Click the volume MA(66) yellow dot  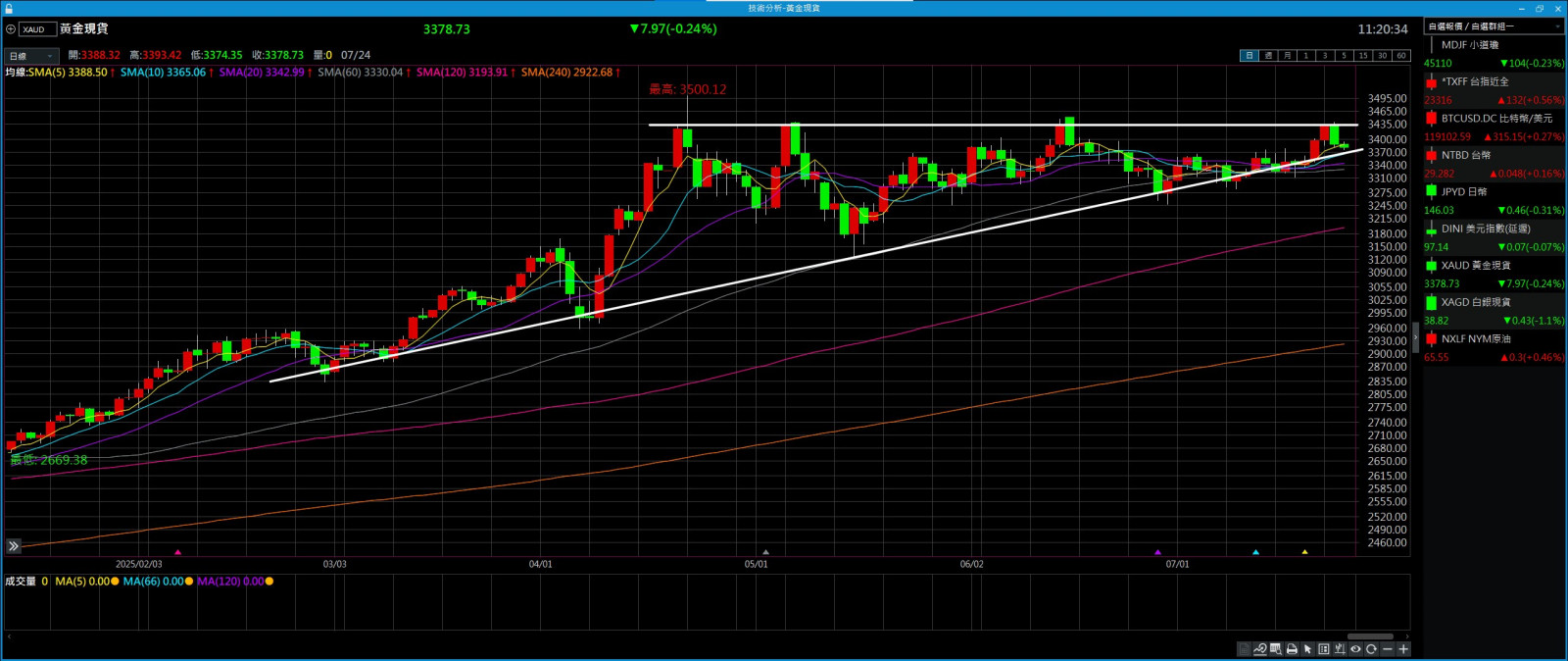[x=189, y=582]
